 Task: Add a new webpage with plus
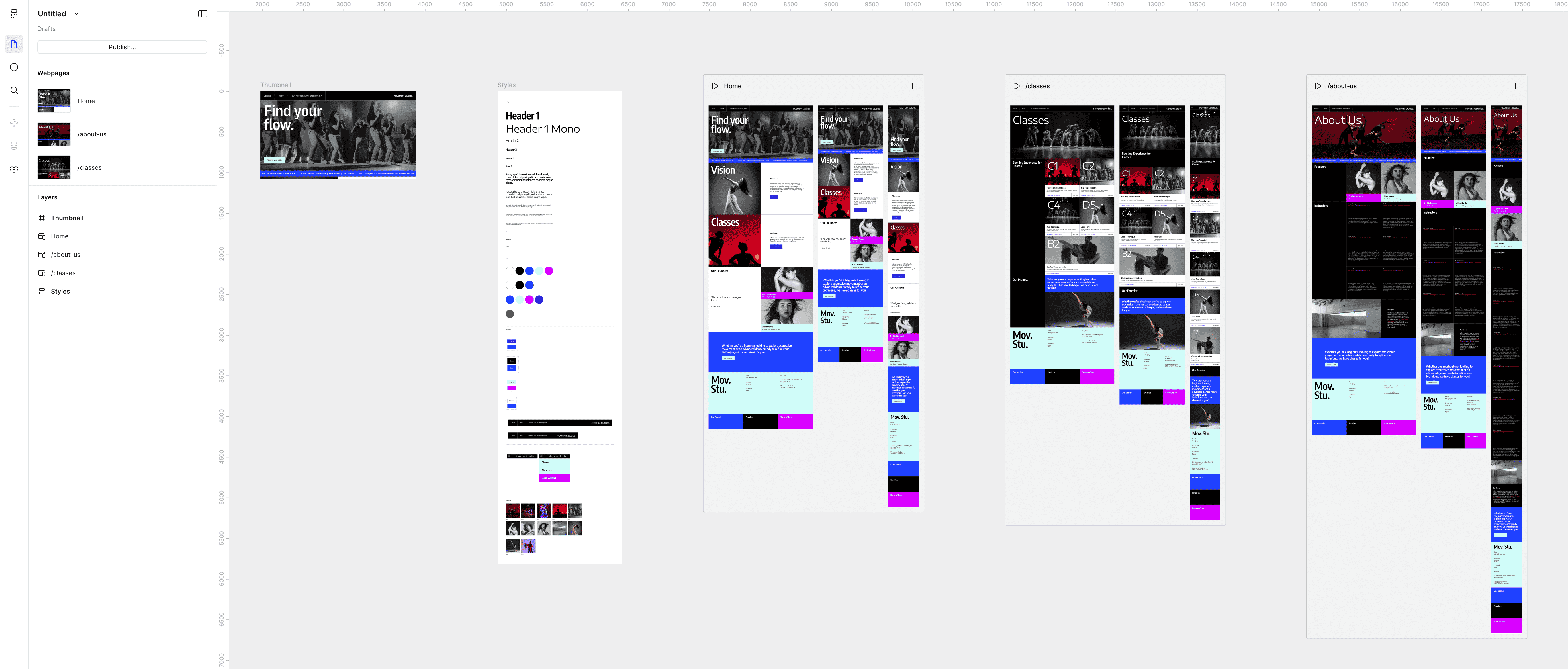pyautogui.click(x=205, y=73)
